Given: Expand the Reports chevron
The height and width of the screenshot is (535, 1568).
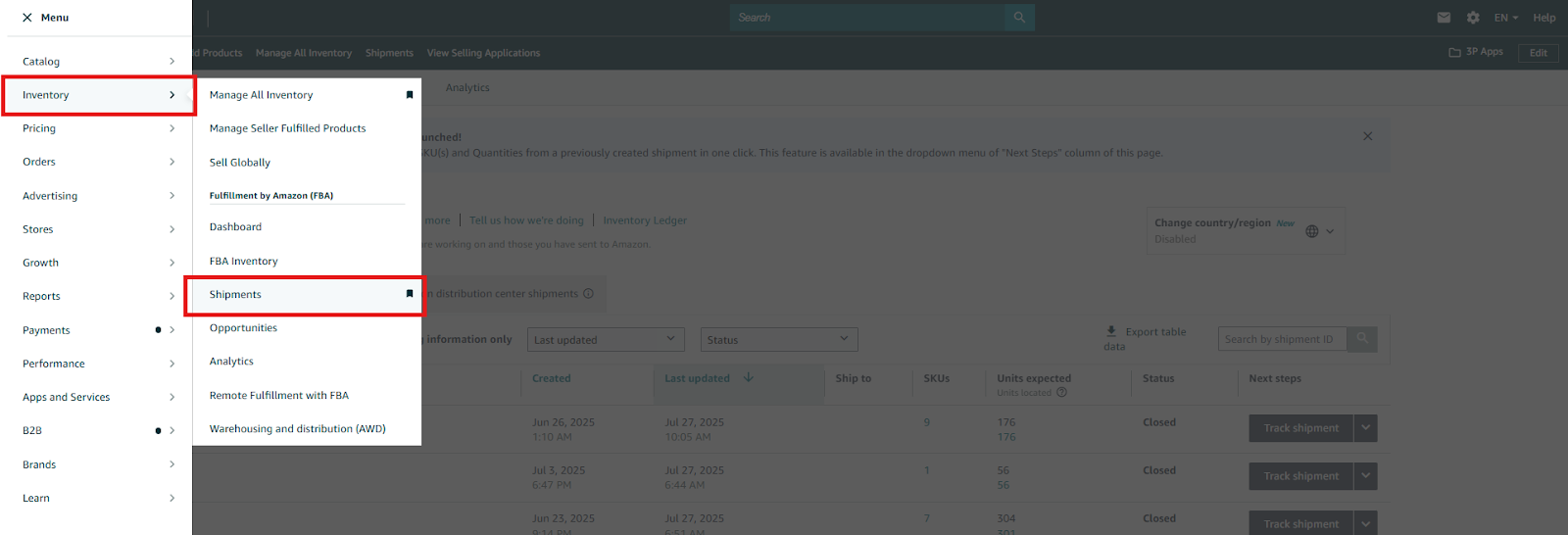Looking at the screenshot, I should (x=171, y=296).
